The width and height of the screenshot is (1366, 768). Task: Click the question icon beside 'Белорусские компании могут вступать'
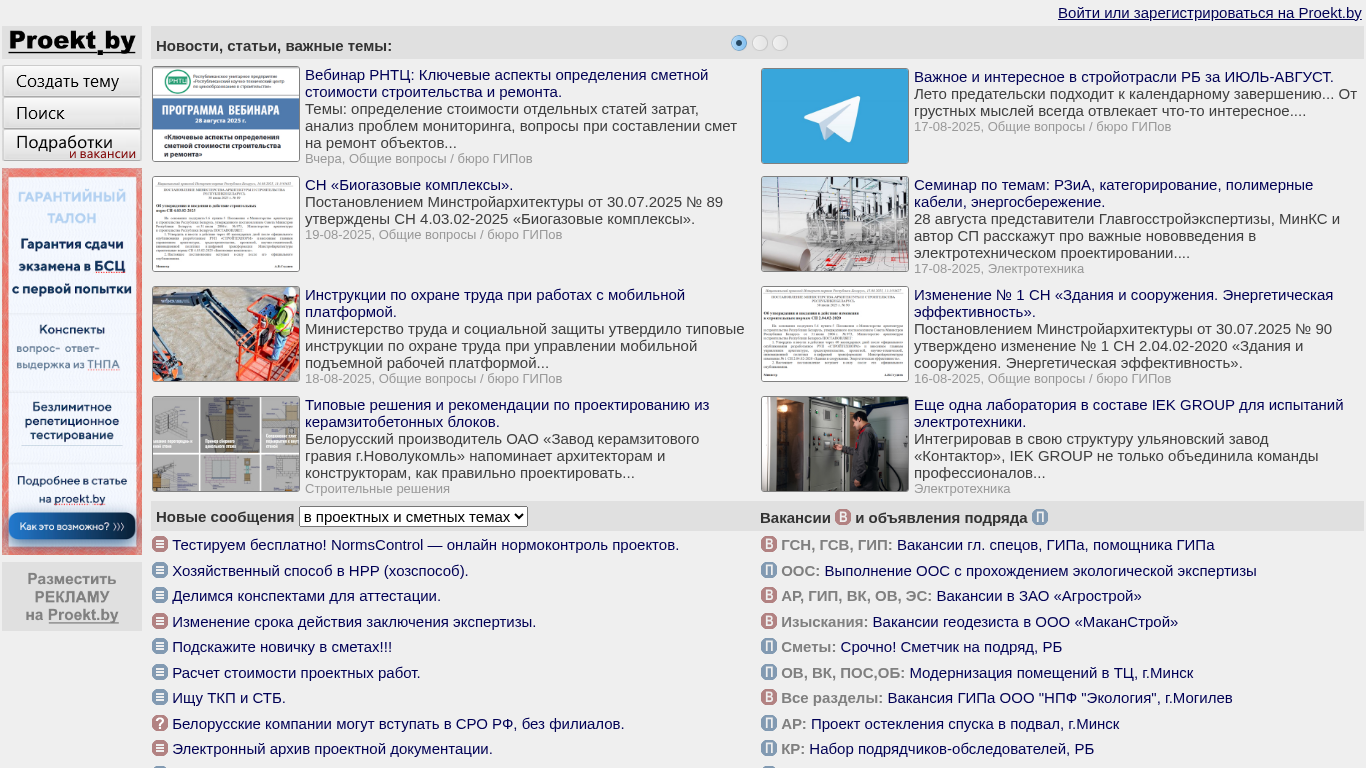coord(160,723)
